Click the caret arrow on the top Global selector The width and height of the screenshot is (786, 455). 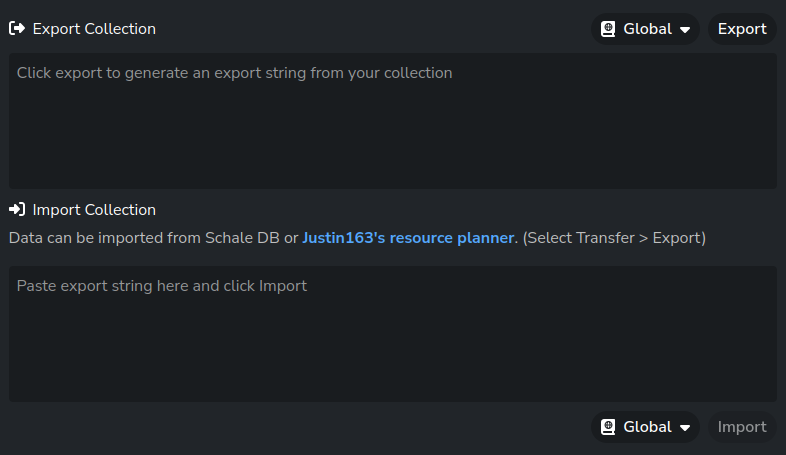click(685, 30)
